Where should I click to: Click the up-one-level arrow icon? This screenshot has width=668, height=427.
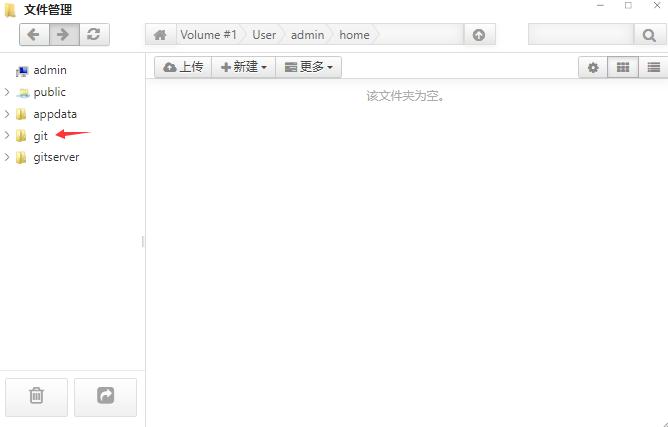click(x=478, y=35)
